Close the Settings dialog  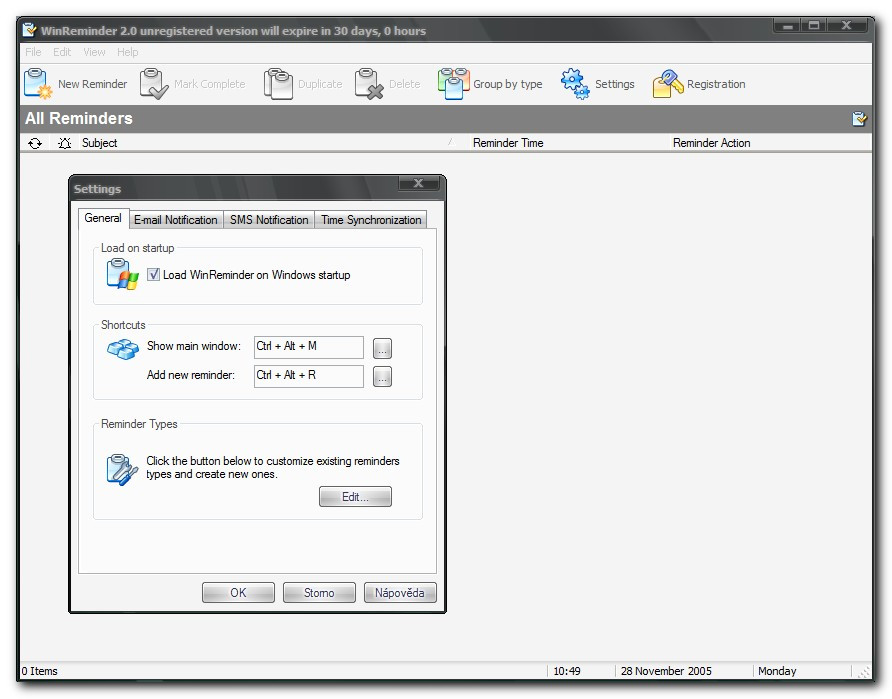pyautogui.click(x=419, y=183)
